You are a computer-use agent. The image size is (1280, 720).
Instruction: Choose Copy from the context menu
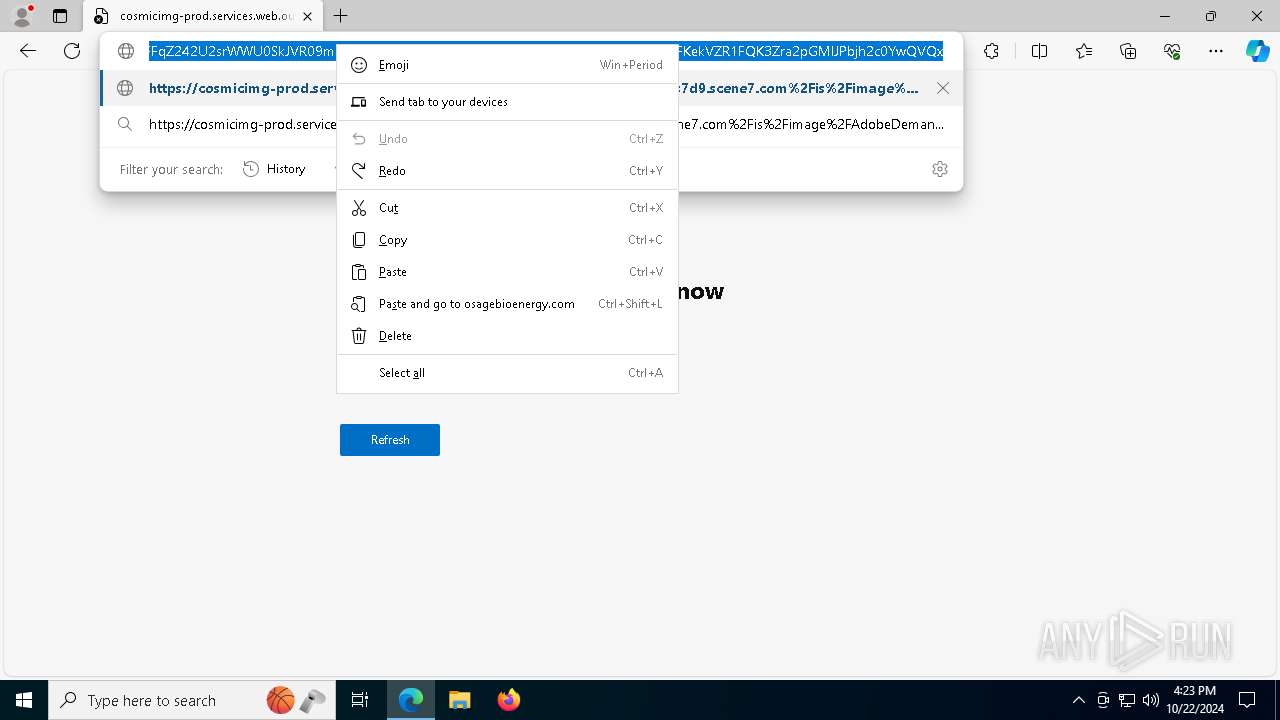507,240
